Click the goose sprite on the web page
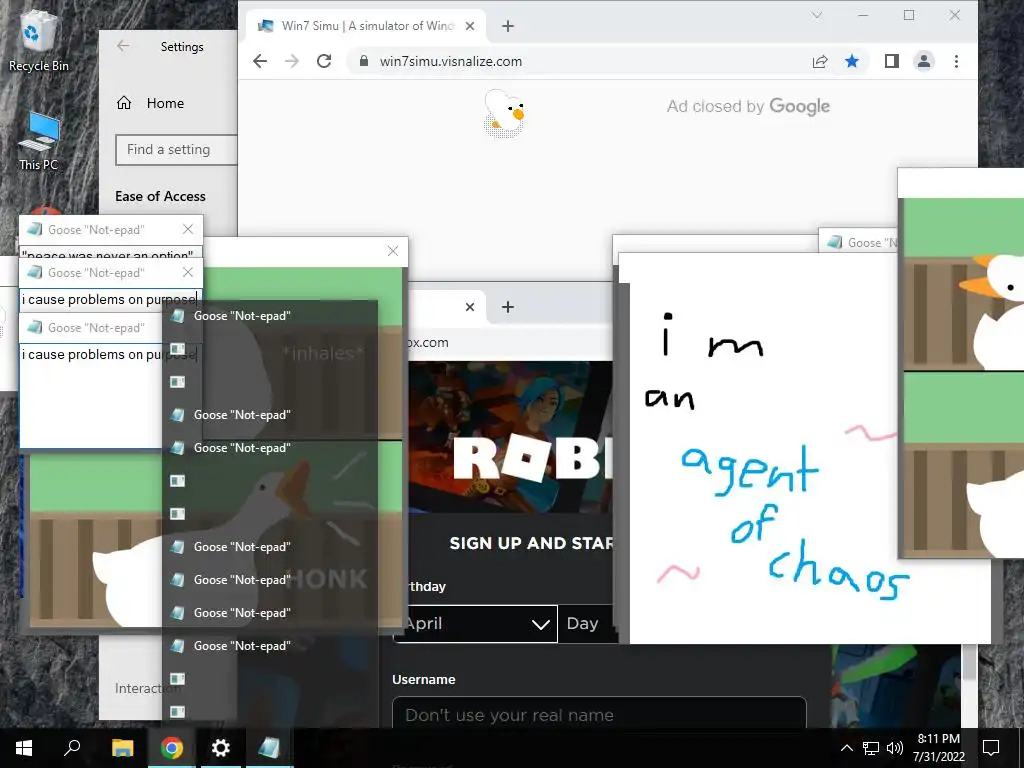Image resolution: width=1024 pixels, height=768 pixels. coord(504,112)
